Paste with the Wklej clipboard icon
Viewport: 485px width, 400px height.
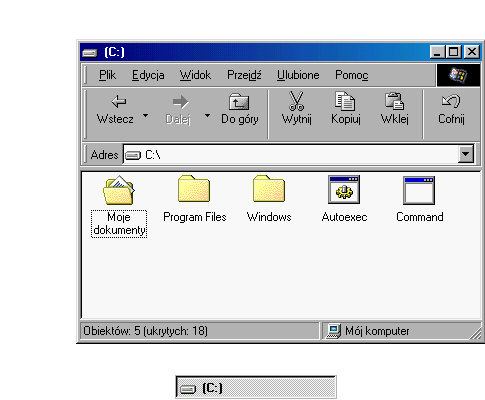pos(394,101)
